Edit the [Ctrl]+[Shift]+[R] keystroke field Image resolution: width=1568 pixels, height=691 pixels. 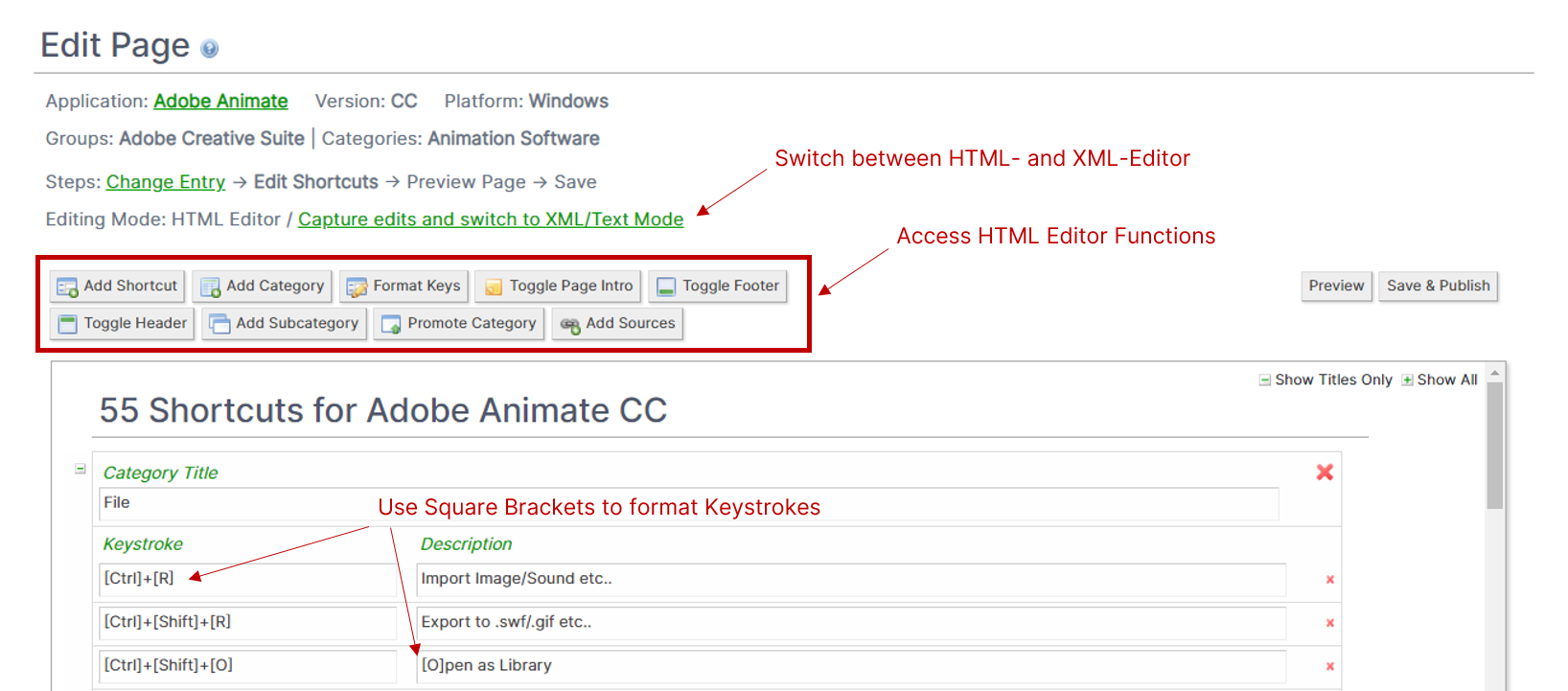click(x=247, y=623)
